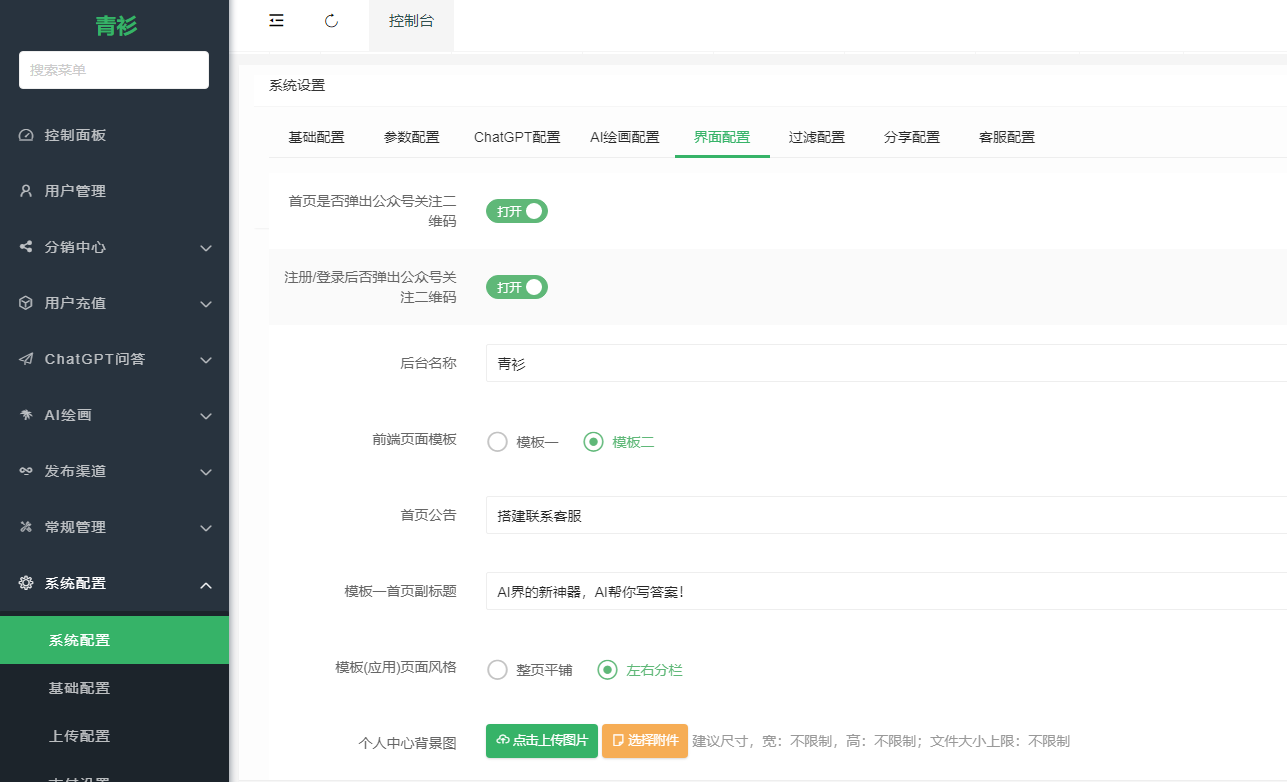This screenshot has width=1287, height=782.
Task: Click the 搜索菜单 search field
Action: [x=114, y=70]
